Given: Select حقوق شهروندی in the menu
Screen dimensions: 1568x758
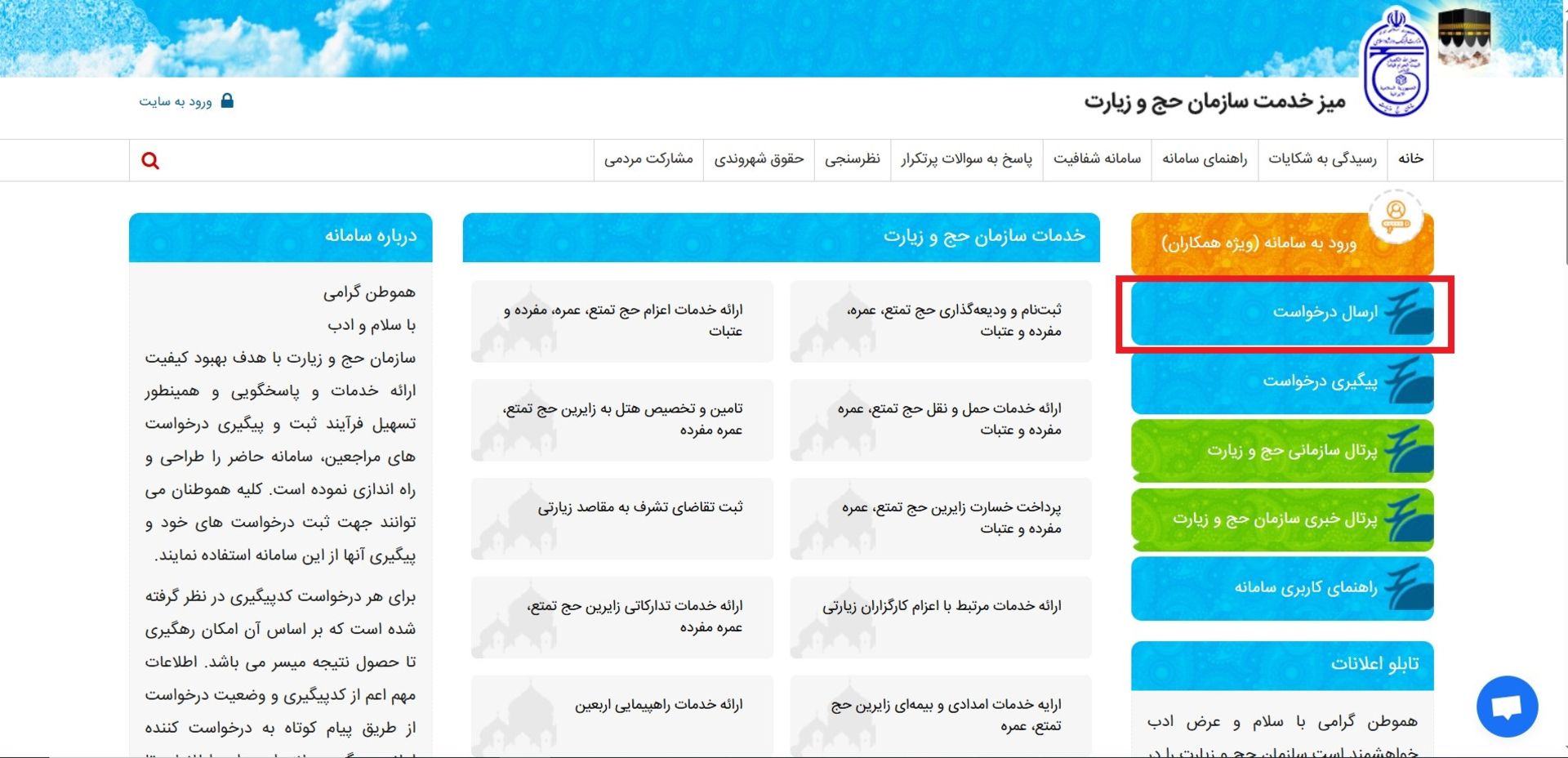Looking at the screenshot, I should [759, 159].
